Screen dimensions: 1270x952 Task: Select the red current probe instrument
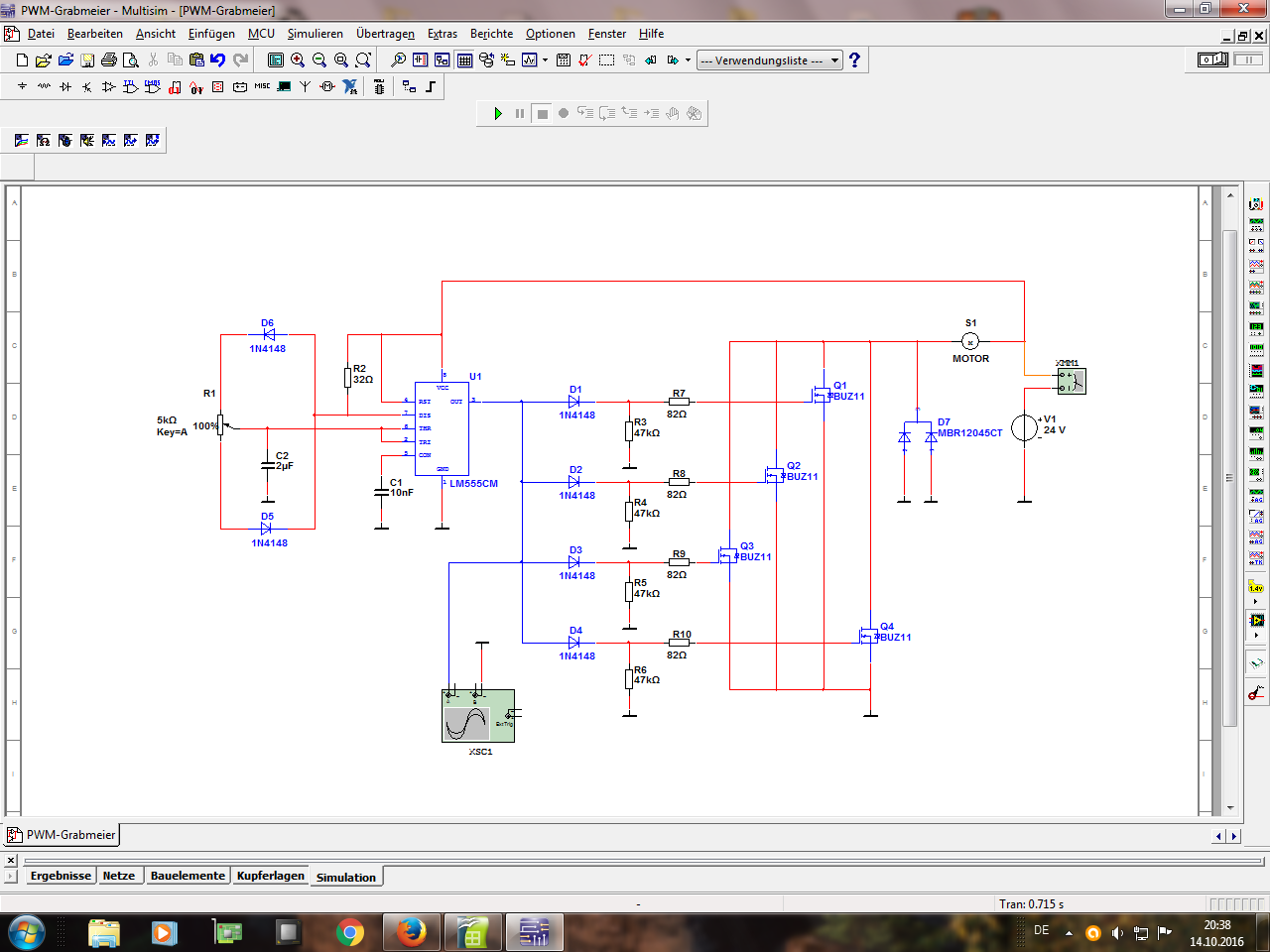[1256, 692]
